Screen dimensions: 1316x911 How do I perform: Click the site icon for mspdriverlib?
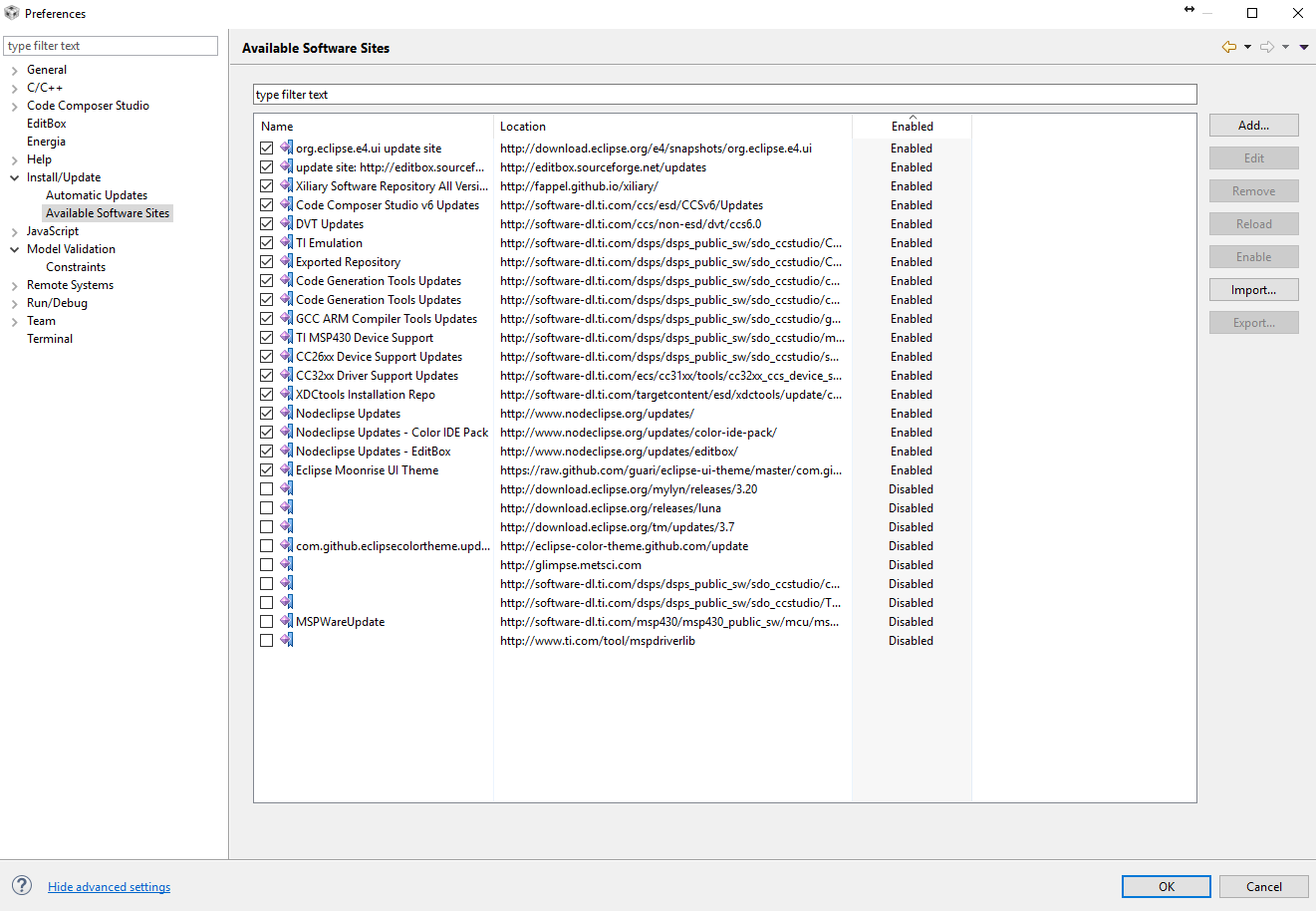[x=286, y=640]
